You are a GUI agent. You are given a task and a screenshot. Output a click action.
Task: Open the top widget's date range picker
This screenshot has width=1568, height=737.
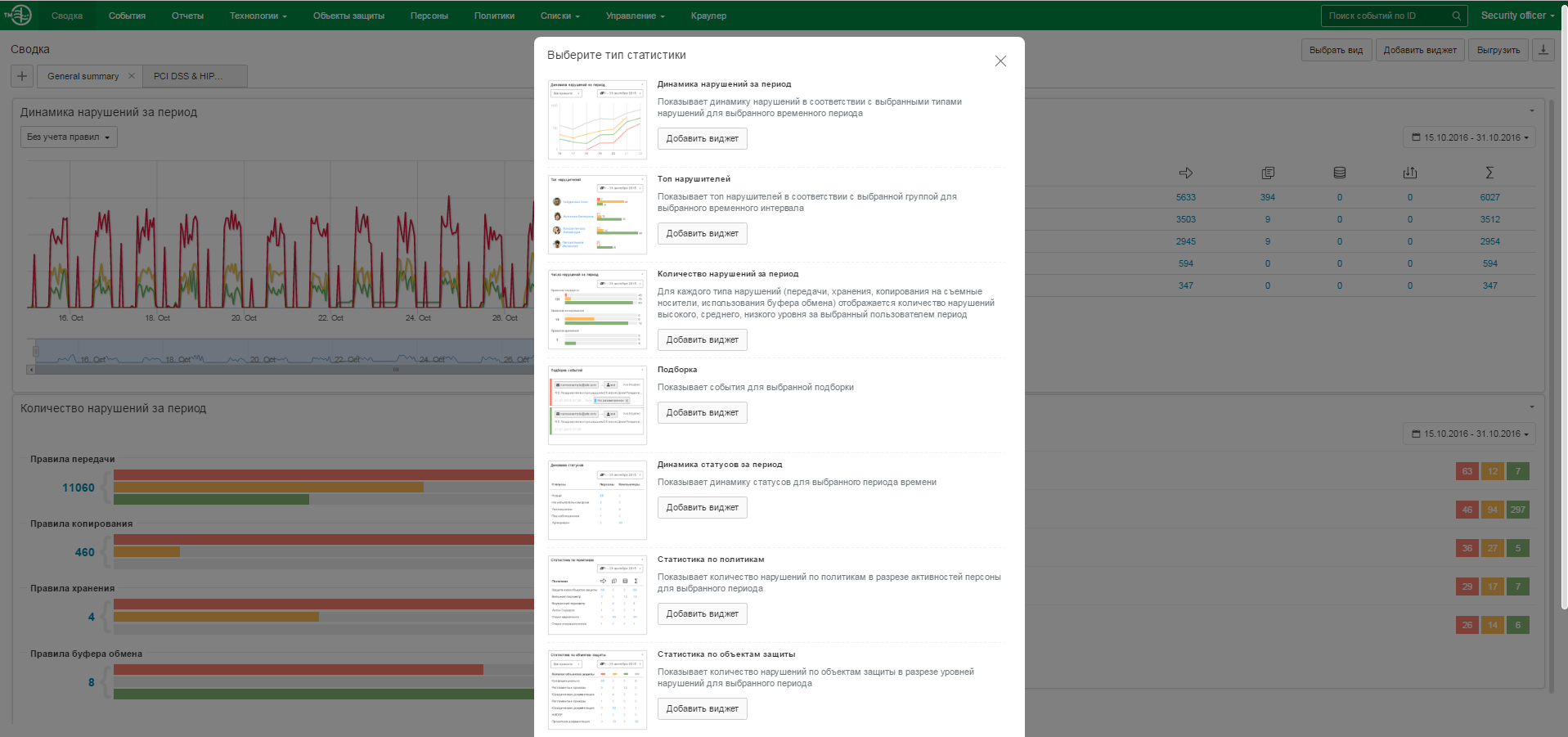pos(1469,137)
